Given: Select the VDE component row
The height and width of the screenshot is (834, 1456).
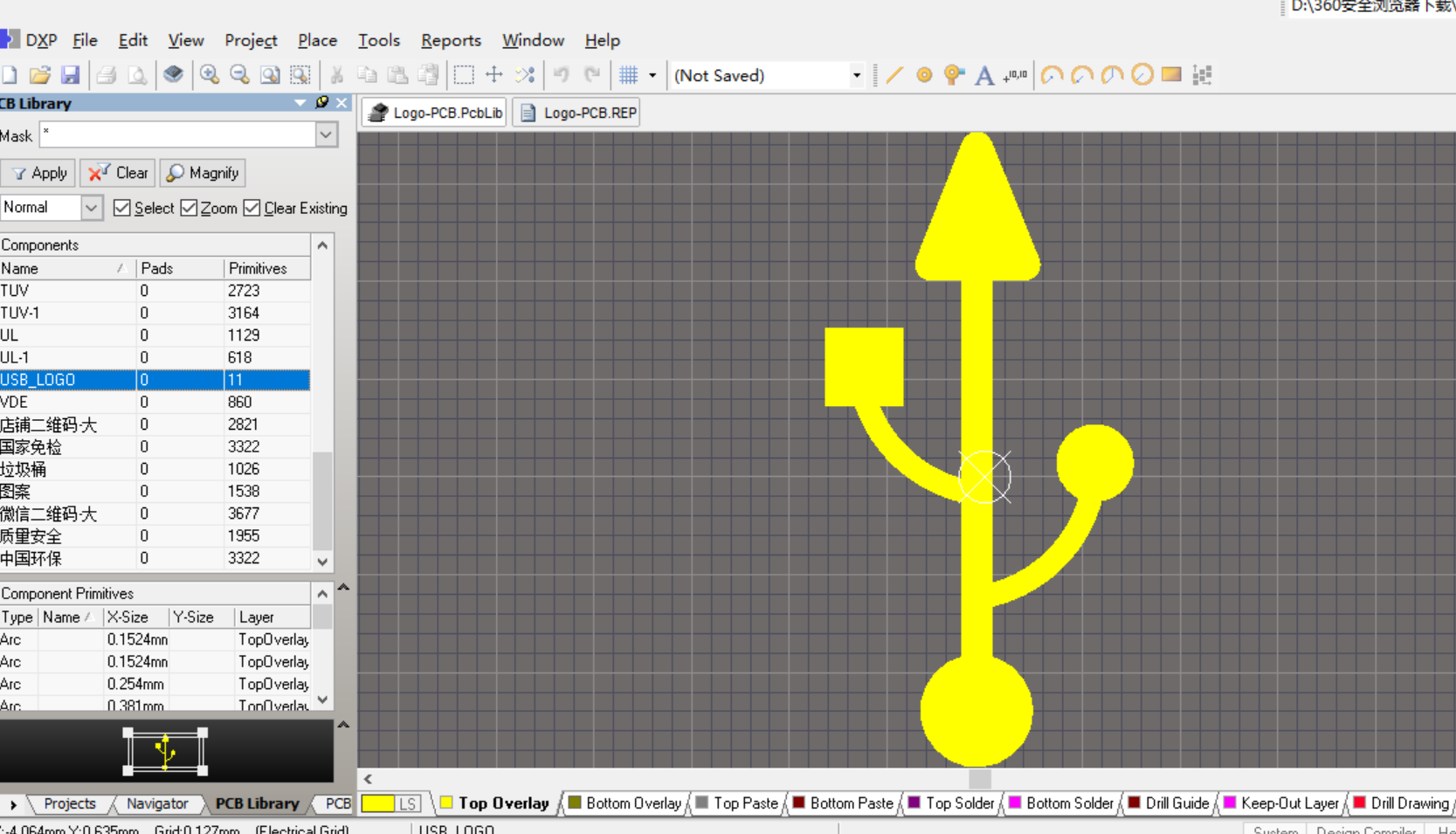Looking at the screenshot, I should coord(155,402).
